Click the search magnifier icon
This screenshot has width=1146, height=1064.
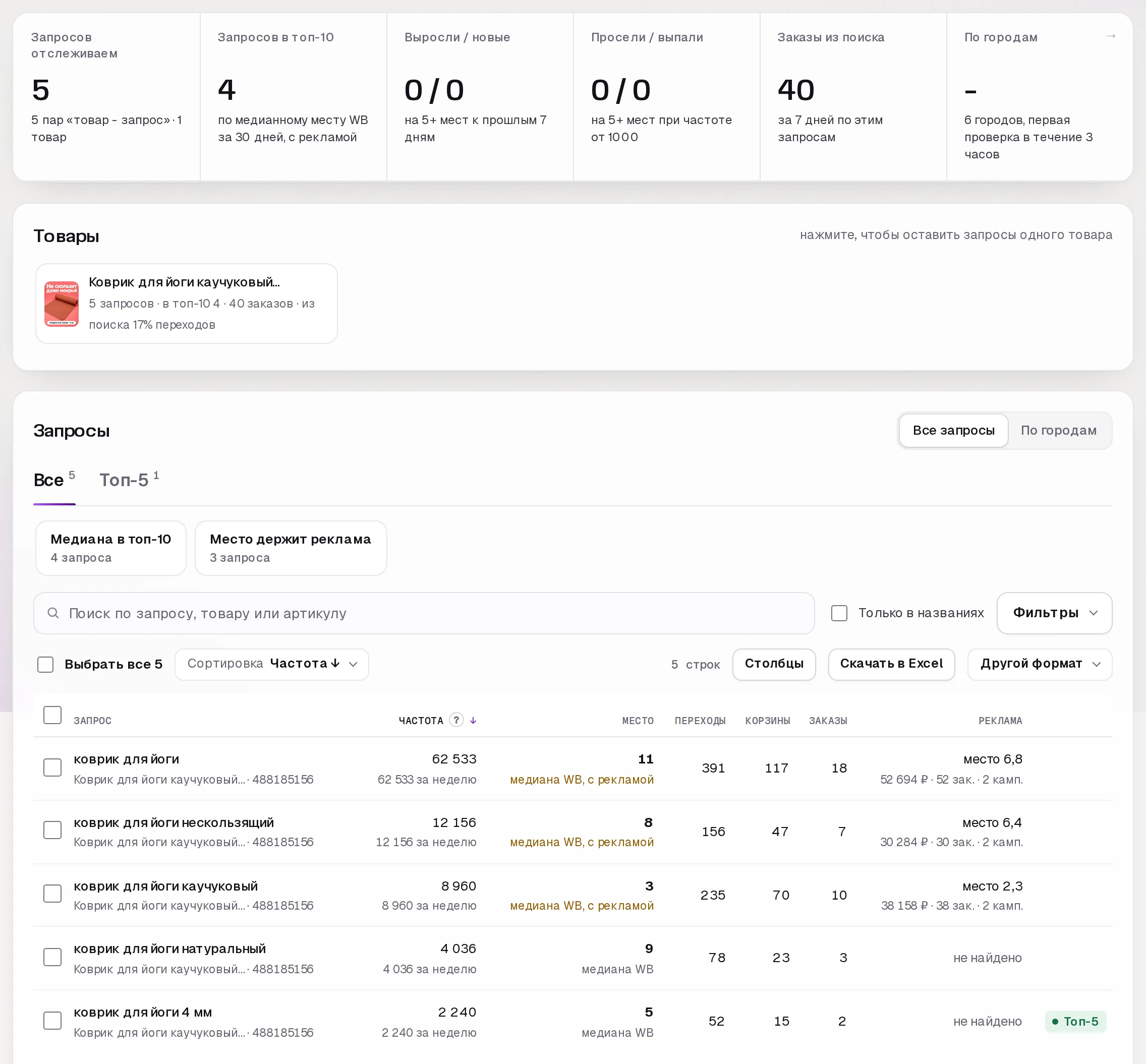53,613
